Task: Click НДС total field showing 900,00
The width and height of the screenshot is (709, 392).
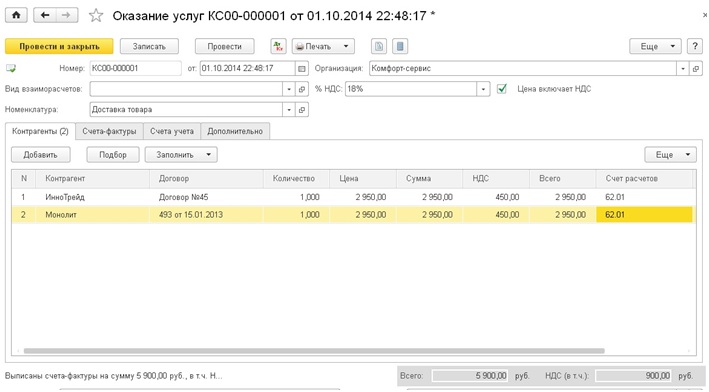Action: tap(634, 376)
